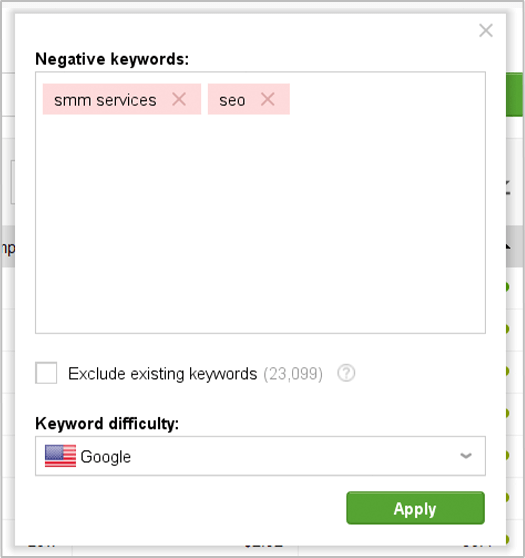Open the Keyword difficulty Google combo box

pos(260,456)
